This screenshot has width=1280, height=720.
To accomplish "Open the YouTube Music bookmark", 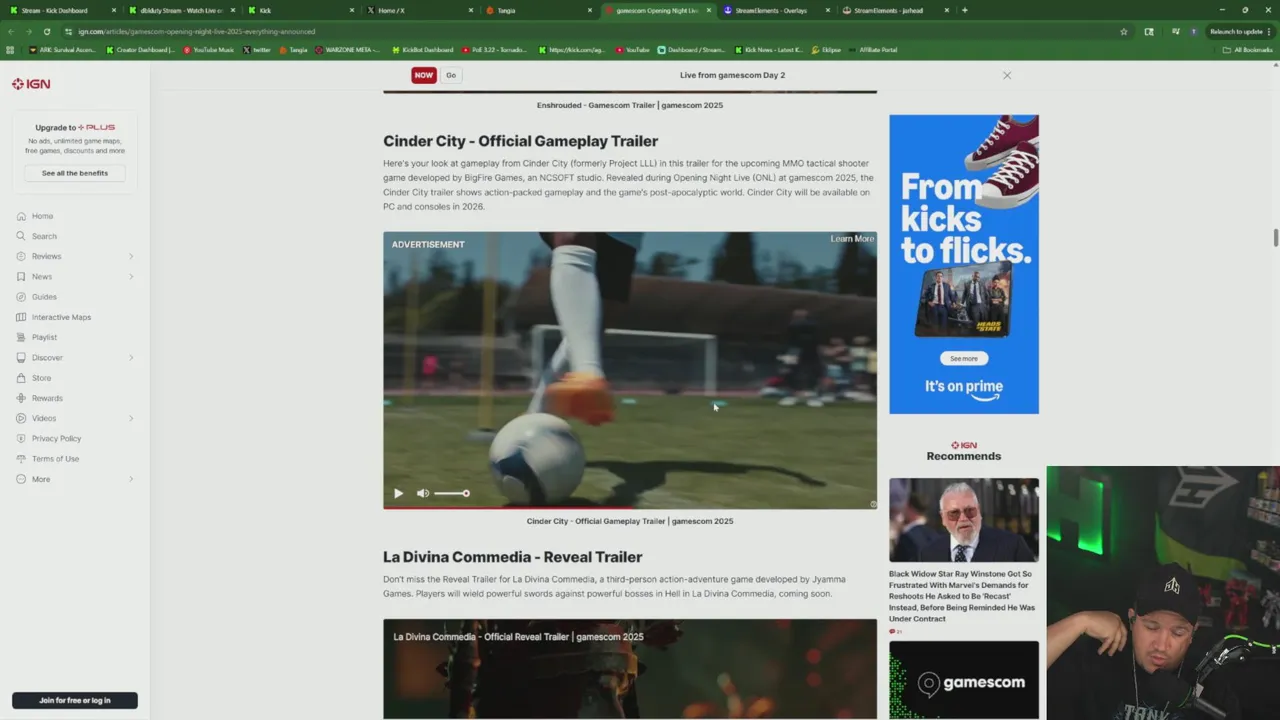I will pyautogui.click(x=208, y=49).
